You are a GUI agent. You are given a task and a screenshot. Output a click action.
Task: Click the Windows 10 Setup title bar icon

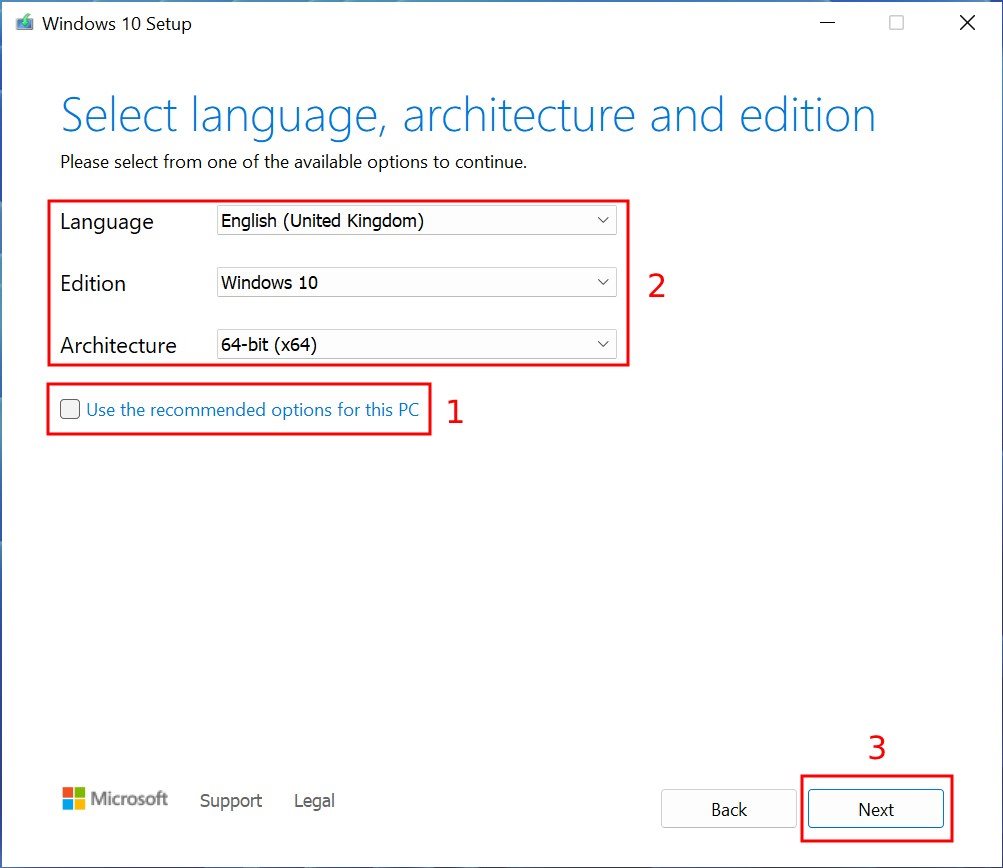point(24,23)
